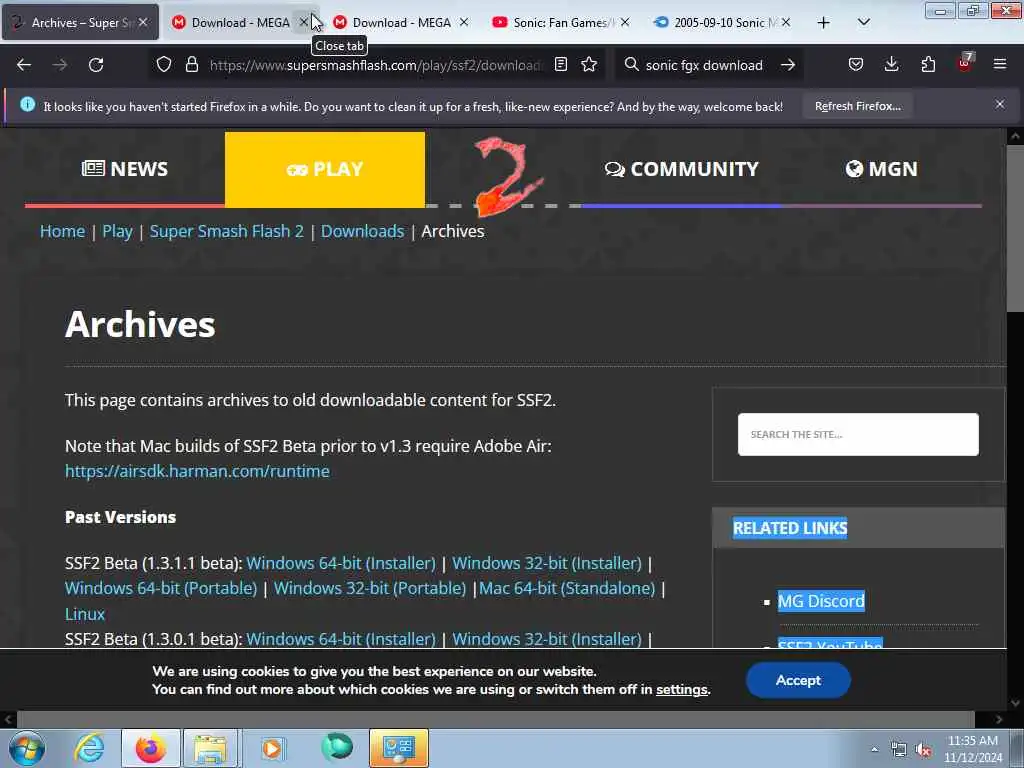
Task: Open the NEWS site menu
Action: (125, 169)
